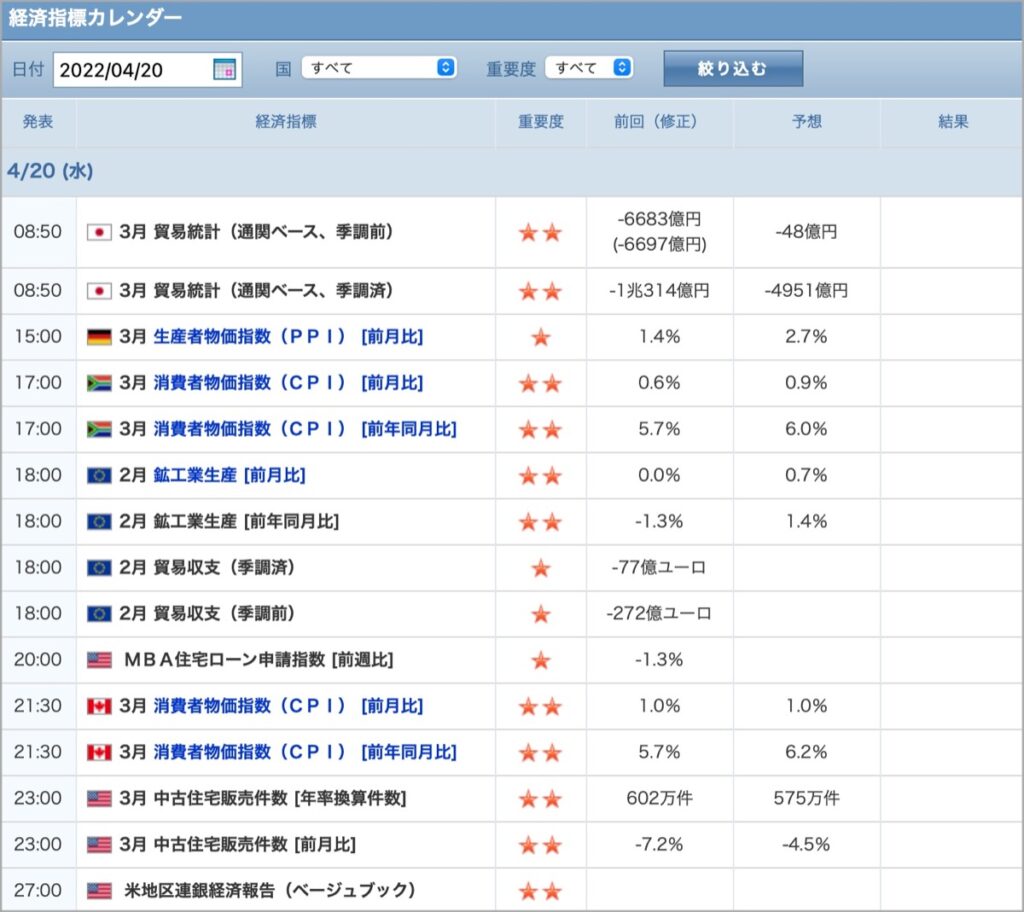This screenshot has width=1024, height=912.
Task: Click the 前回（修正） column header
Action: [x=660, y=122]
